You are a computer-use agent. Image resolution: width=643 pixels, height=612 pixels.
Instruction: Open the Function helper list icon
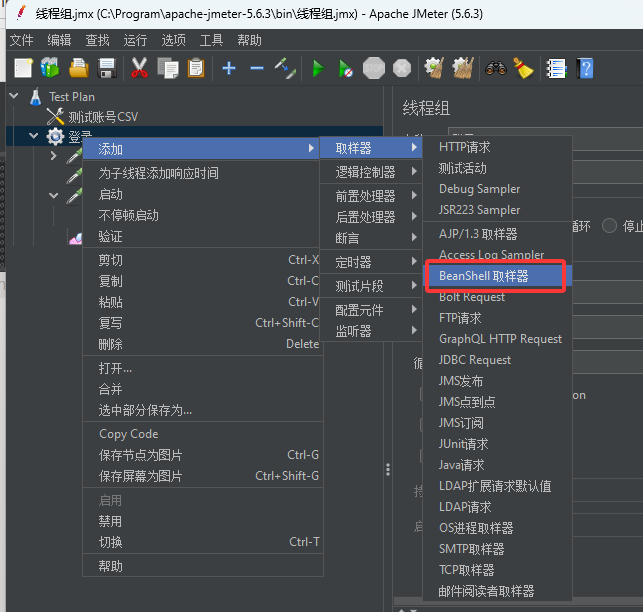click(556, 69)
